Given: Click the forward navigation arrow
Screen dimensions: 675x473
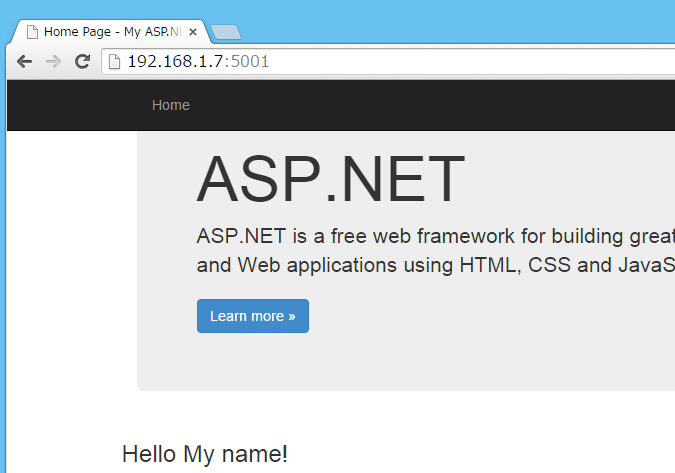Looking at the screenshot, I should point(53,62).
